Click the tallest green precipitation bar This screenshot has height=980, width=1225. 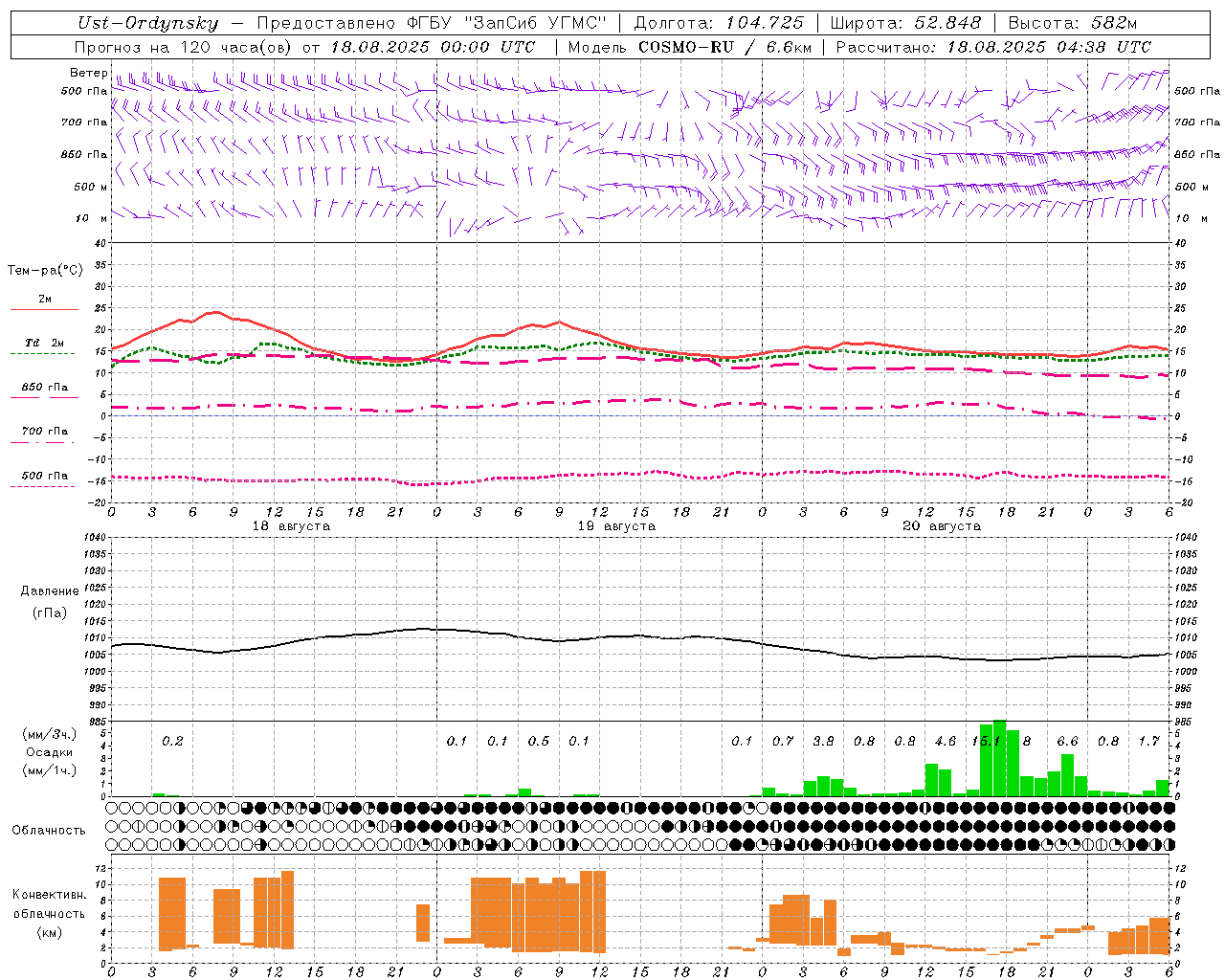tap(1000, 758)
